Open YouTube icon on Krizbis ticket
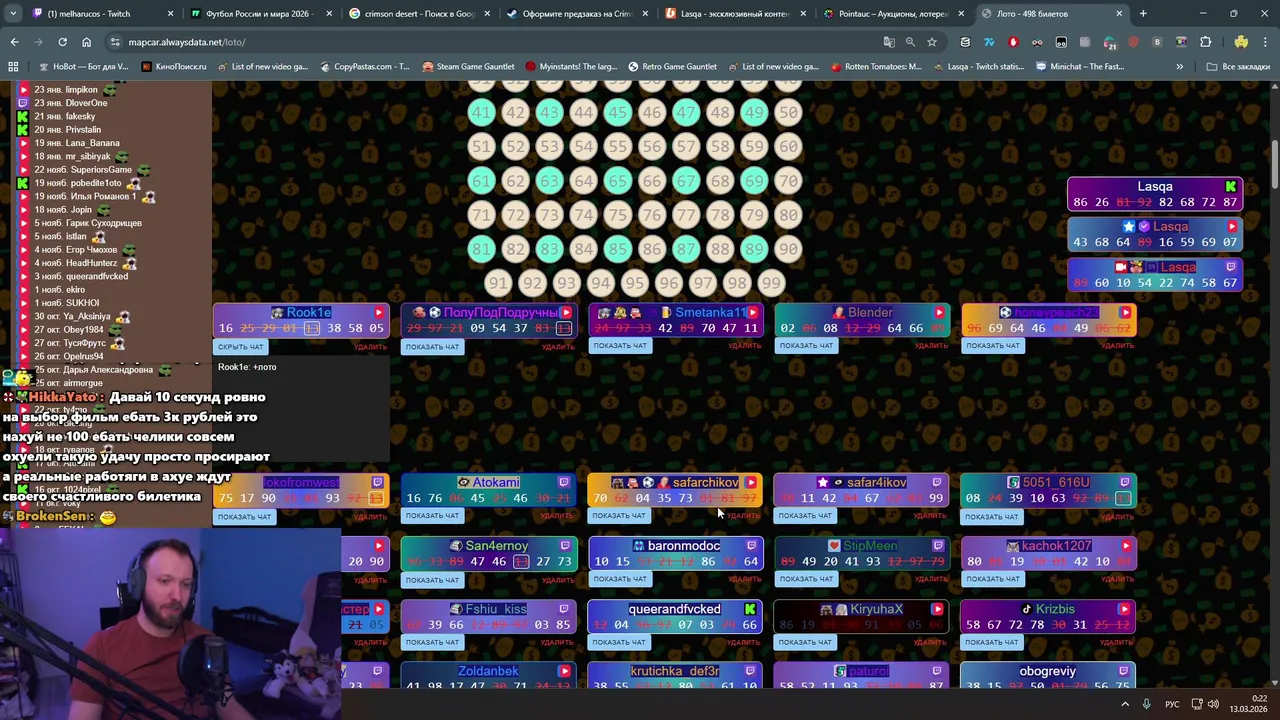The width and height of the screenshot is (1280, 720). [x=1125, y=609]
